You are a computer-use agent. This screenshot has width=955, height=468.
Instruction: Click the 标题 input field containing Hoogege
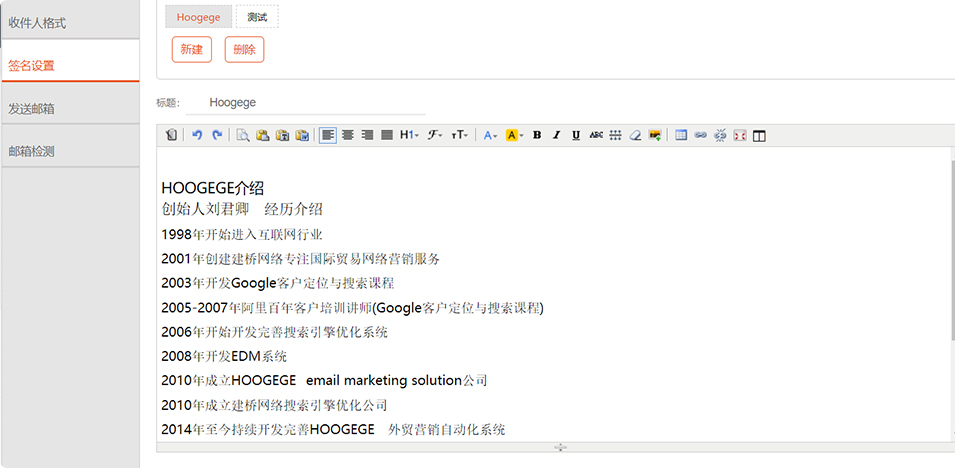[306, 102]
